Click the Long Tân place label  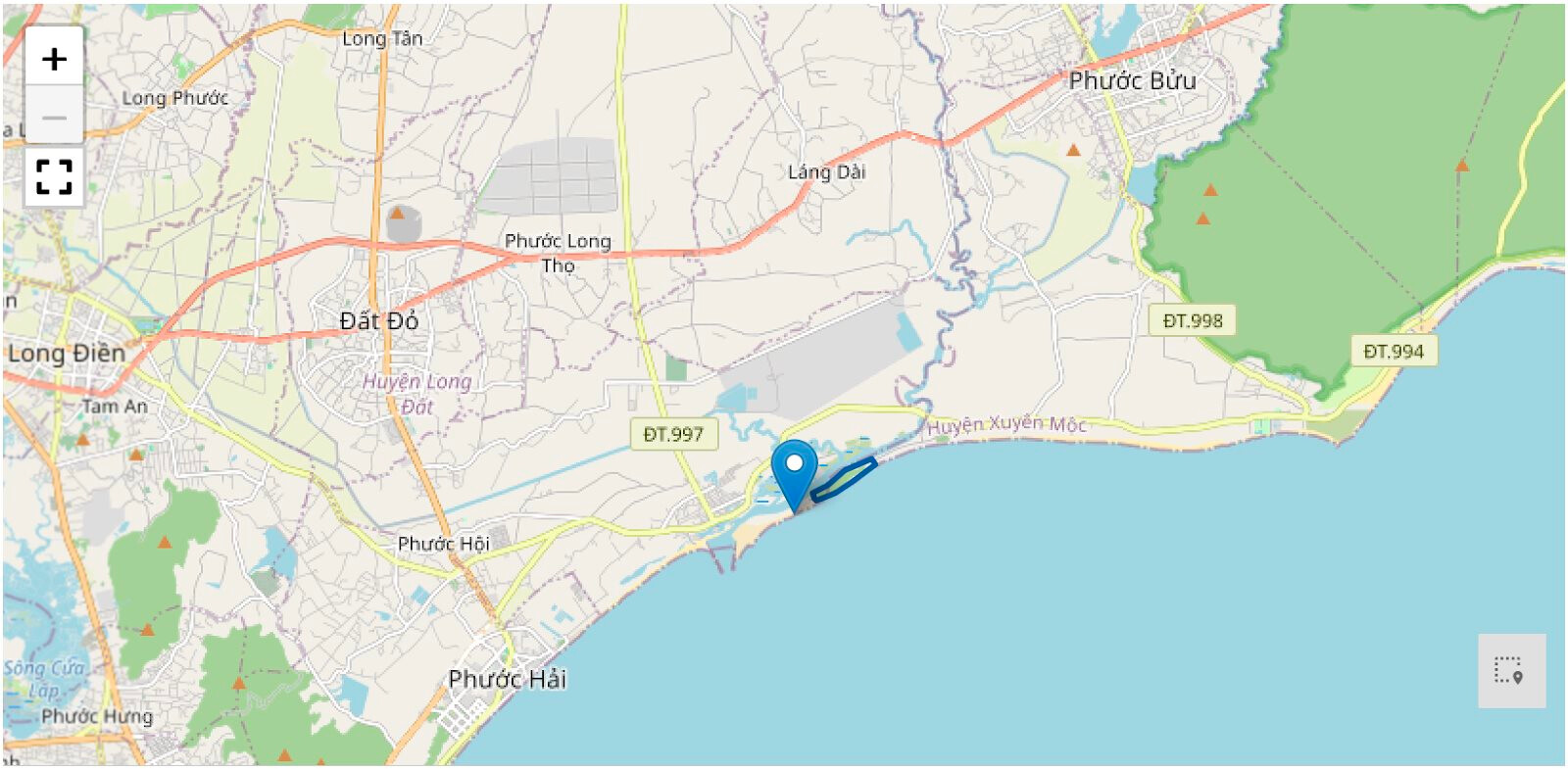[x=382, y=38]
